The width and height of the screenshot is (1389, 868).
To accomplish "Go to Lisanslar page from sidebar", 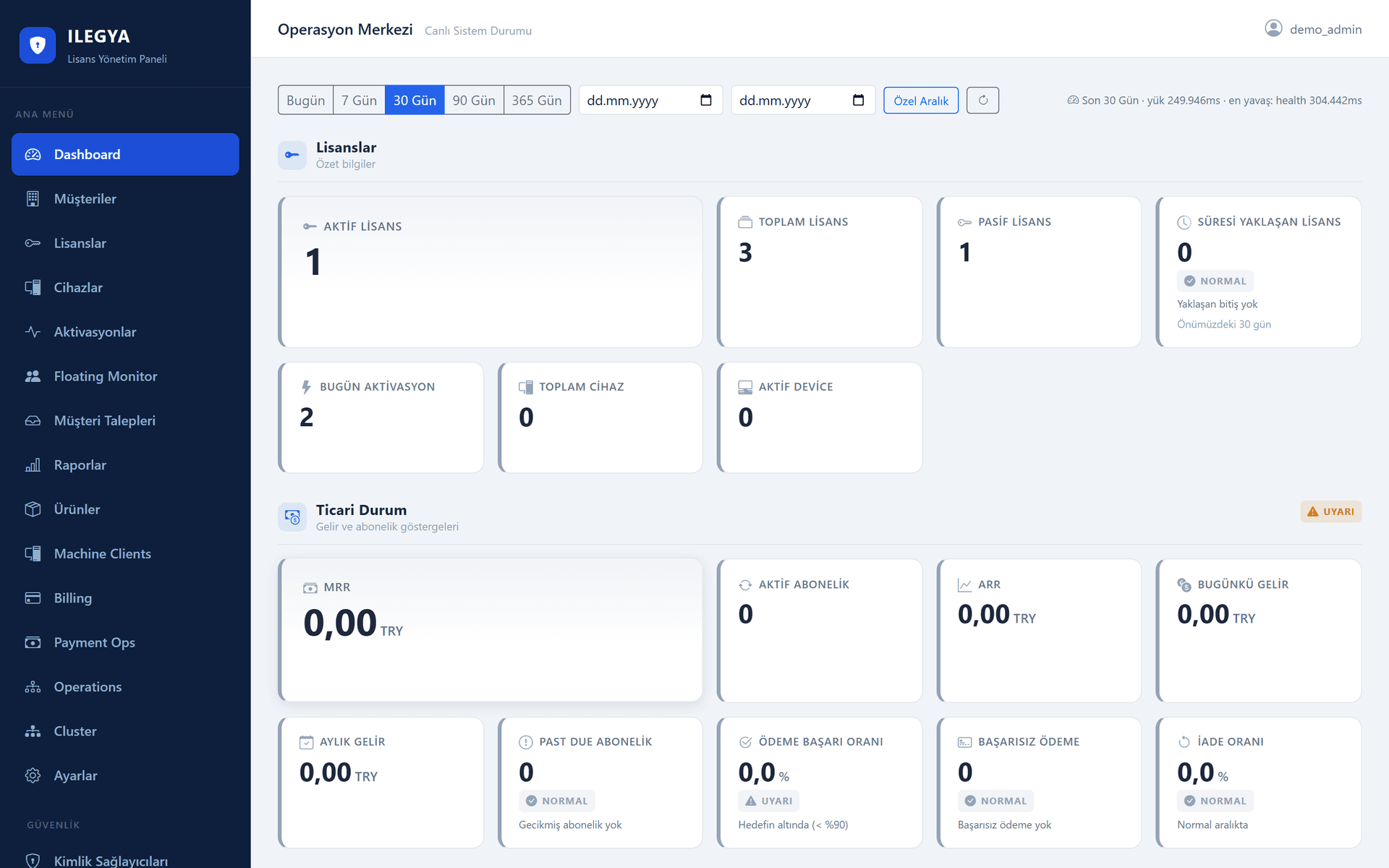I will (125, 243).
